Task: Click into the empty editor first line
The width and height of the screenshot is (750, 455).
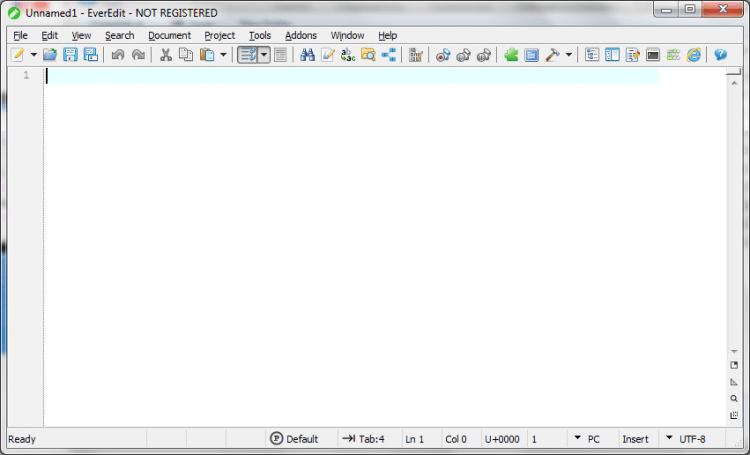Action: (353, 76)
